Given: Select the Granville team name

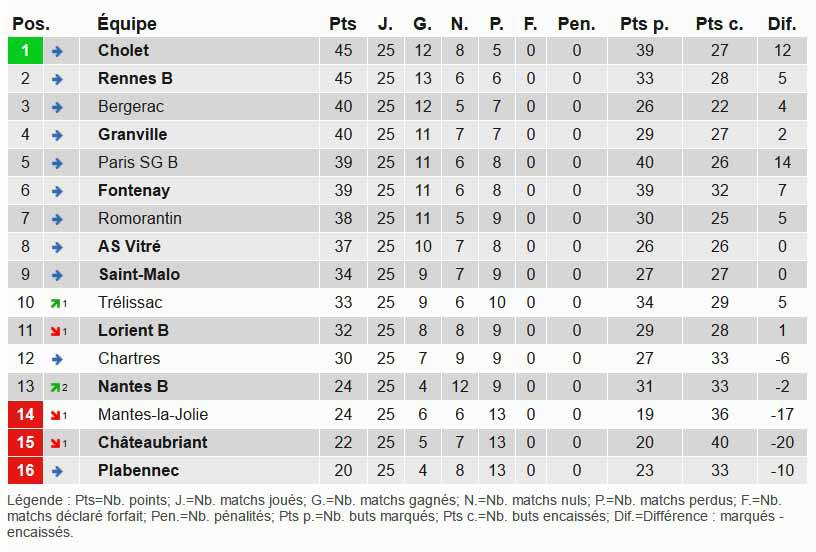Looking at the screenshot, I should (x=132, y=134).
